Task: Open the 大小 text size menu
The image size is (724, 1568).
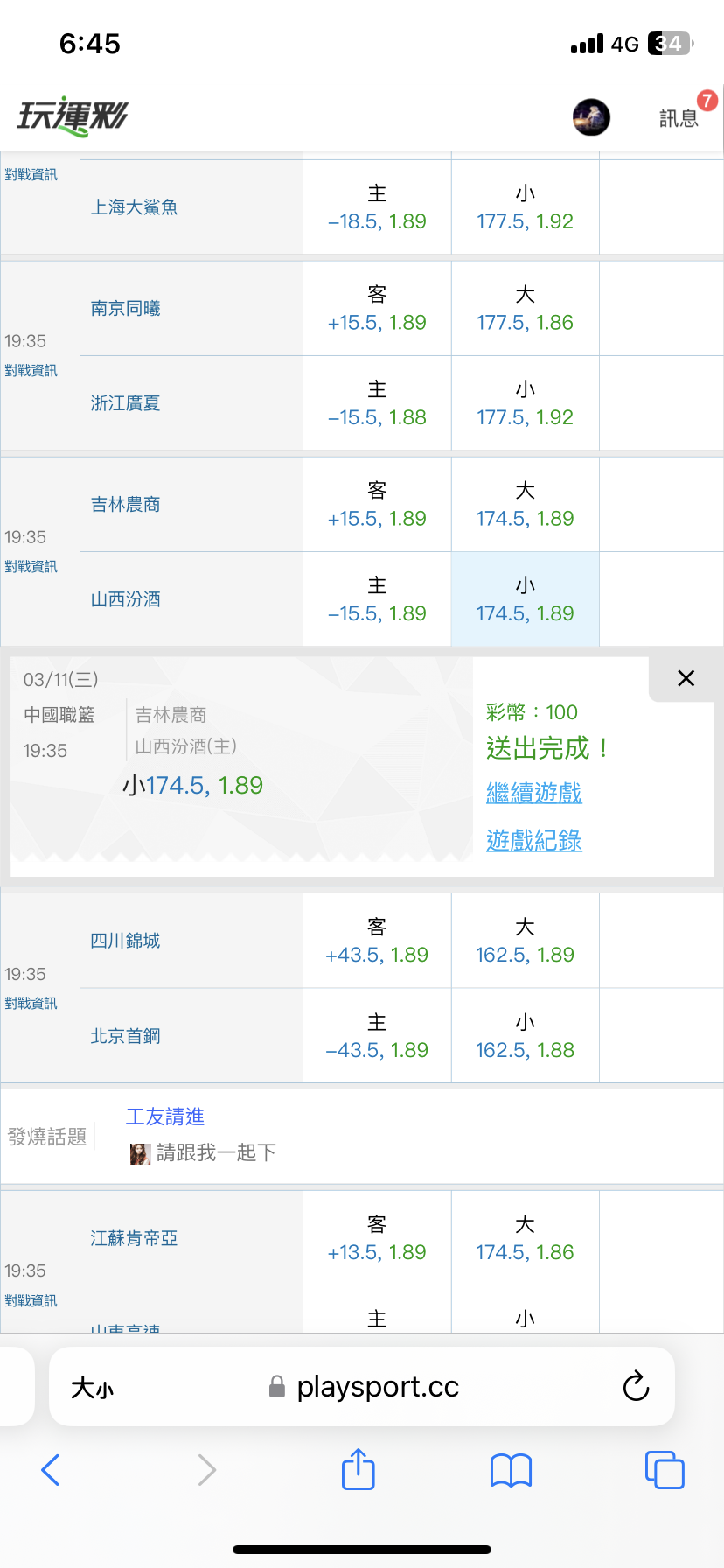Action: pos(92,1387)
